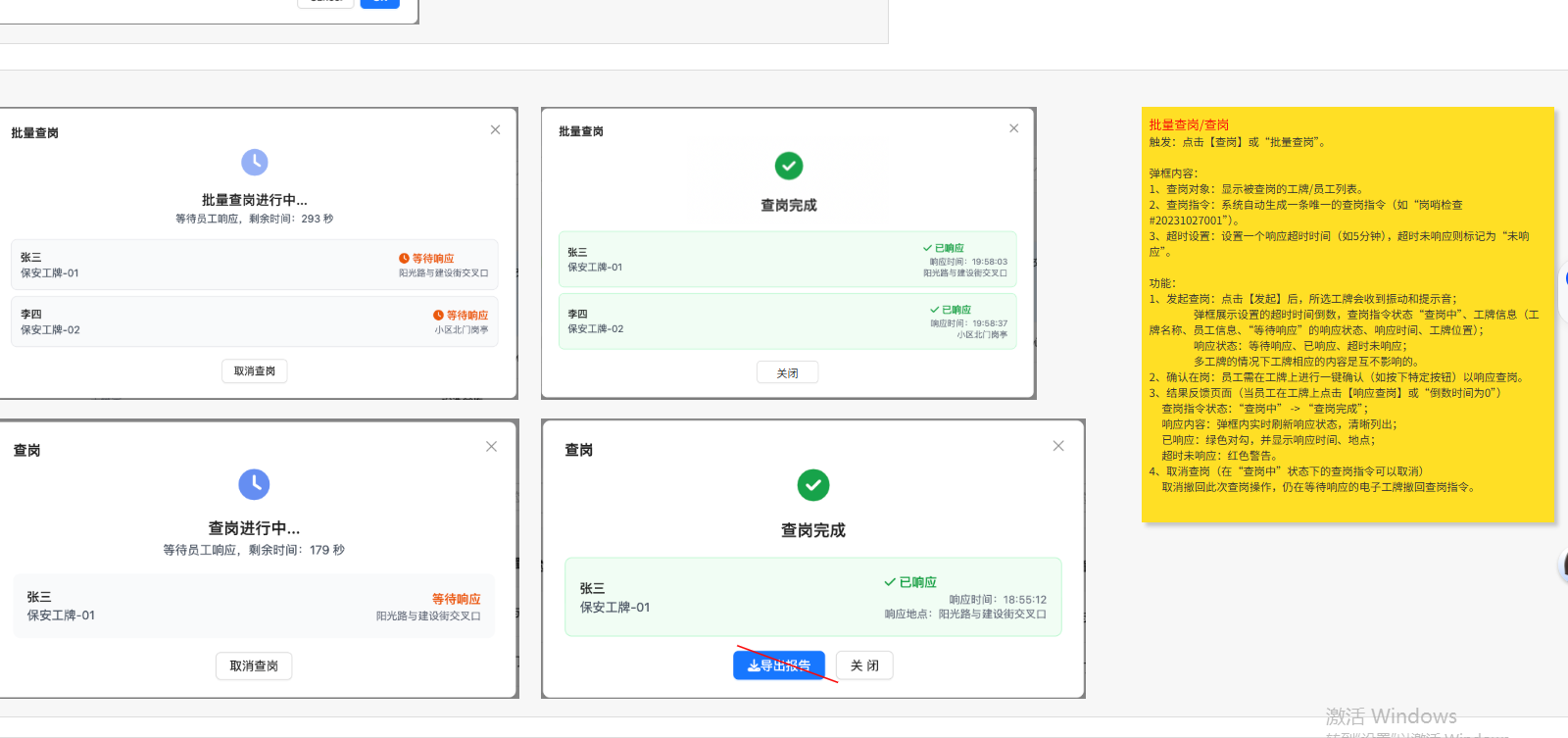Click 响应时间 19:58:37 text

(968, 323)
